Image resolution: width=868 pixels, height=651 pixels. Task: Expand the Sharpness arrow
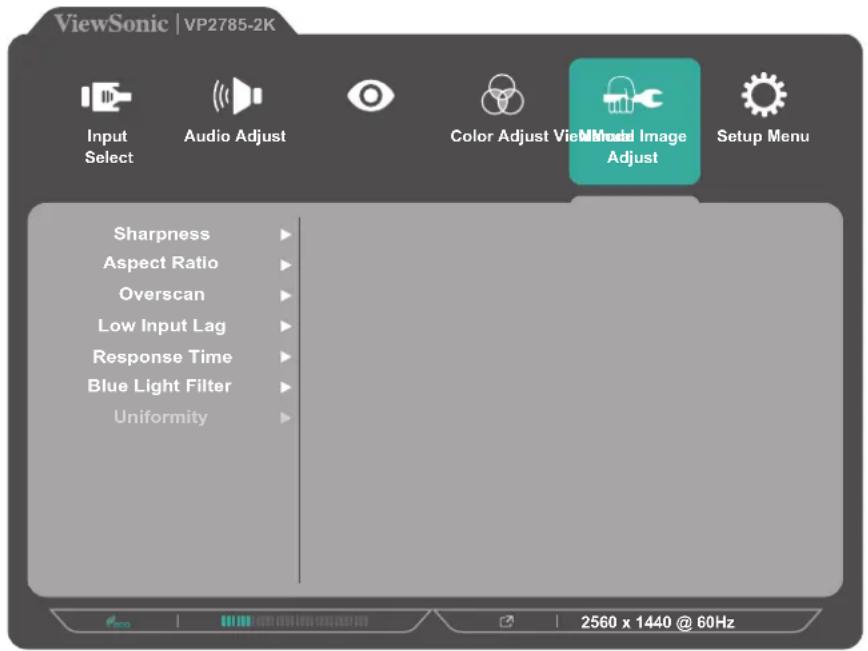click(286, 235)
